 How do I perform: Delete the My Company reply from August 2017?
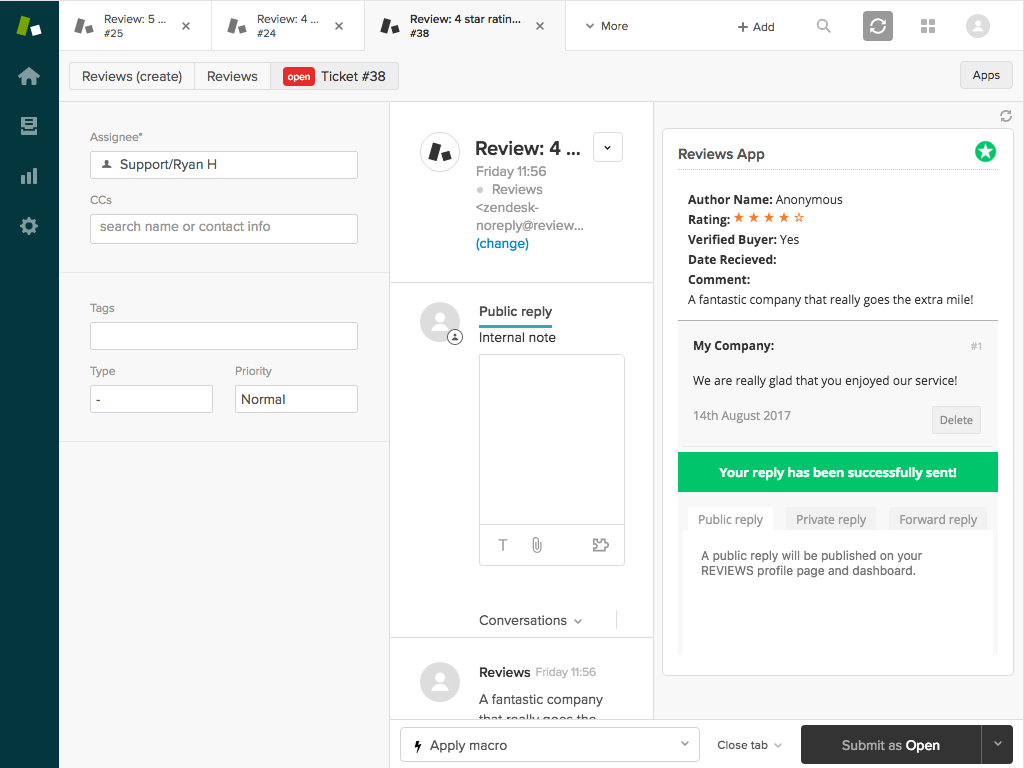[x=955, y=419]
